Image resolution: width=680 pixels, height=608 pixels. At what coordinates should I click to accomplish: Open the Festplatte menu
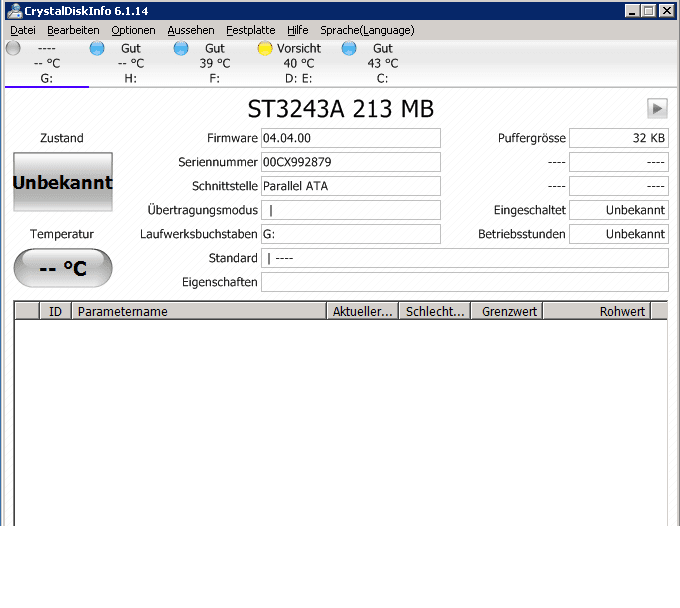pyautogui.click(x=251, y=30)
